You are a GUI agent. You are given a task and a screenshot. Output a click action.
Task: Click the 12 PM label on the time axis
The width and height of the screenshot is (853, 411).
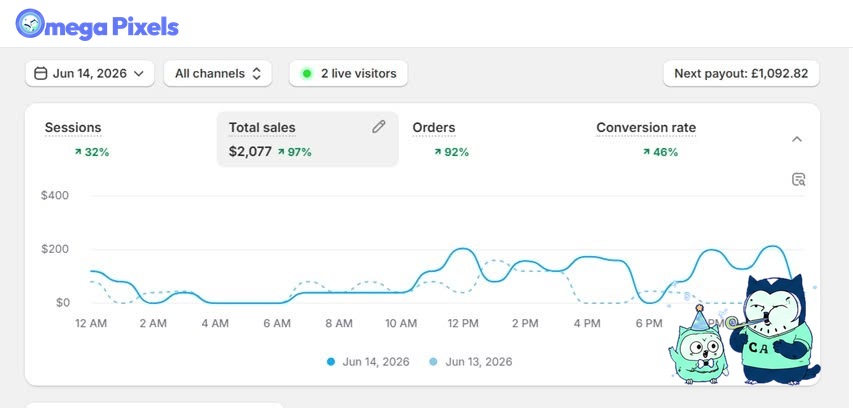click(463, 323)
